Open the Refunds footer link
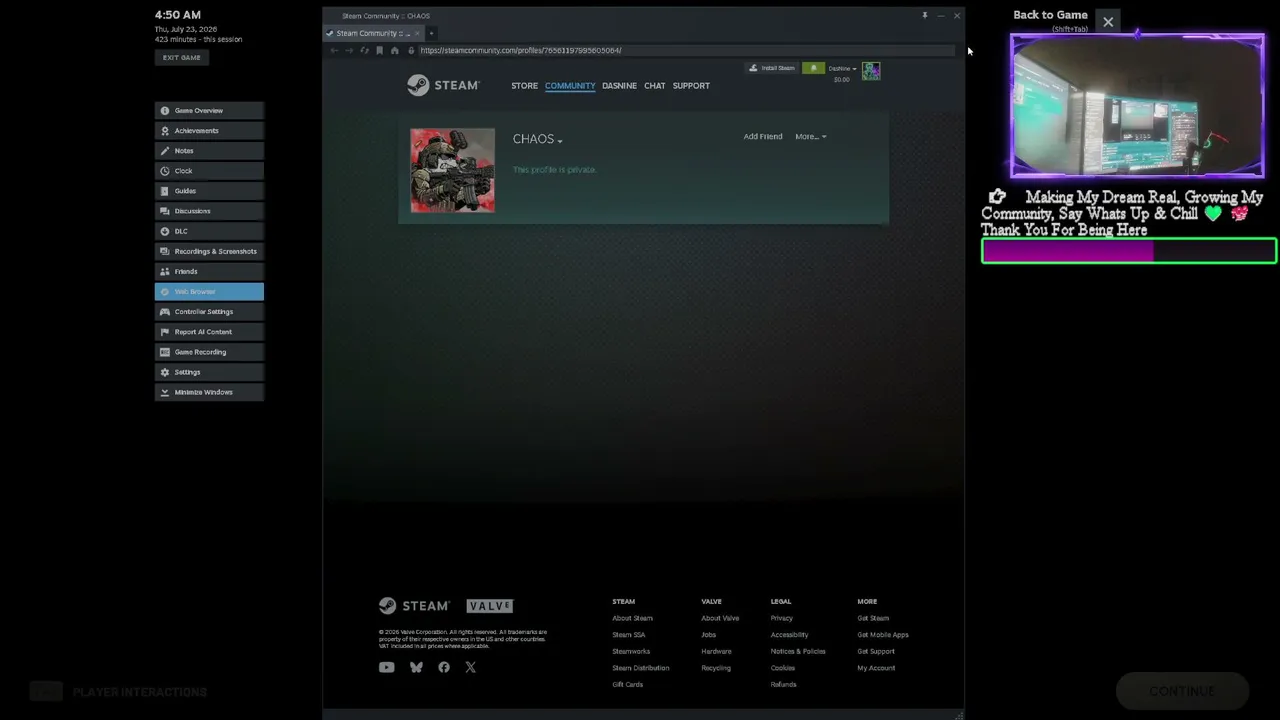The width and height of the screenshot is (1280, 720). point(783,685)
